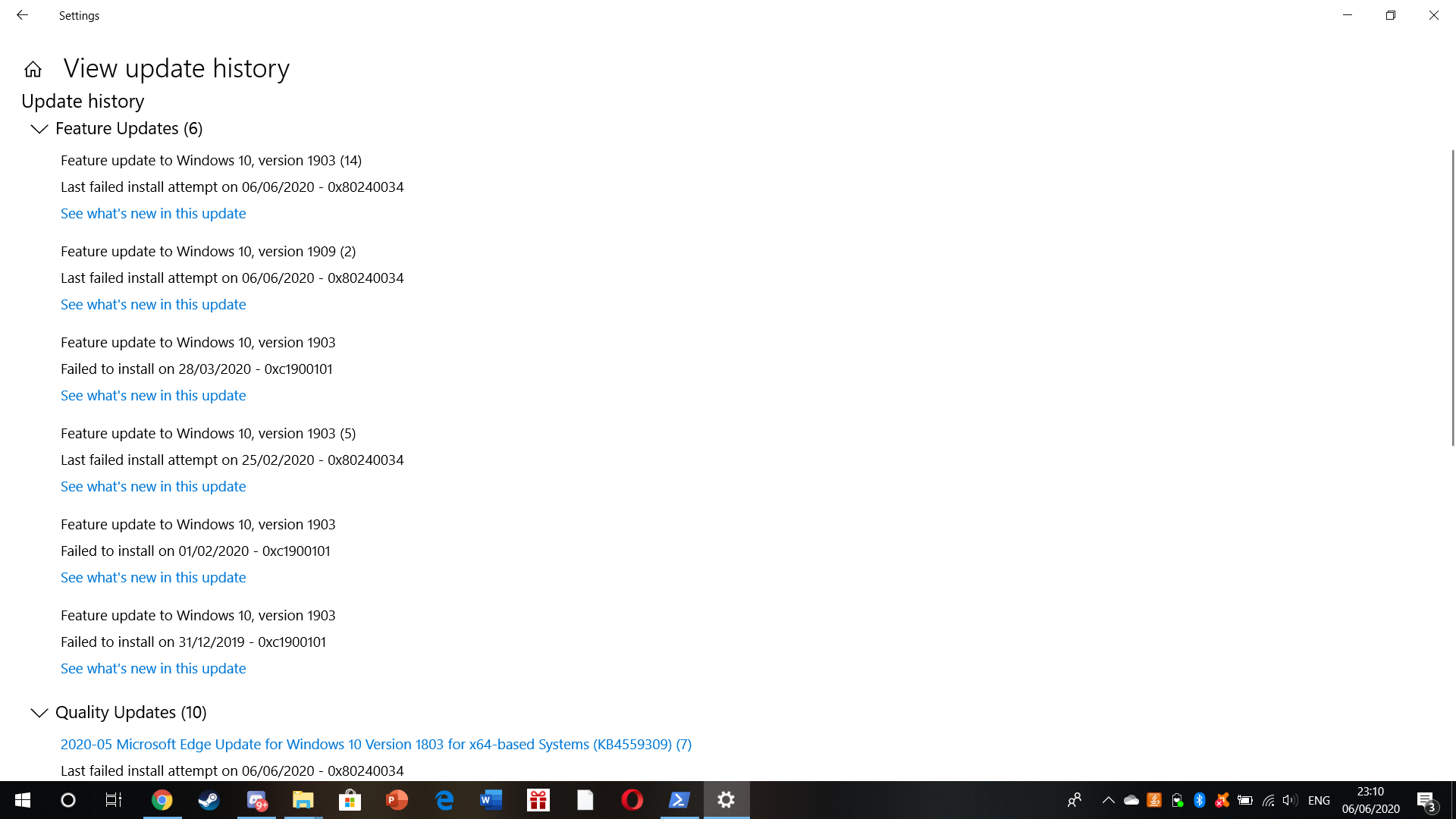
Task: Launch Opera browser from the taskbar
Action: click(x=632, y=800)
